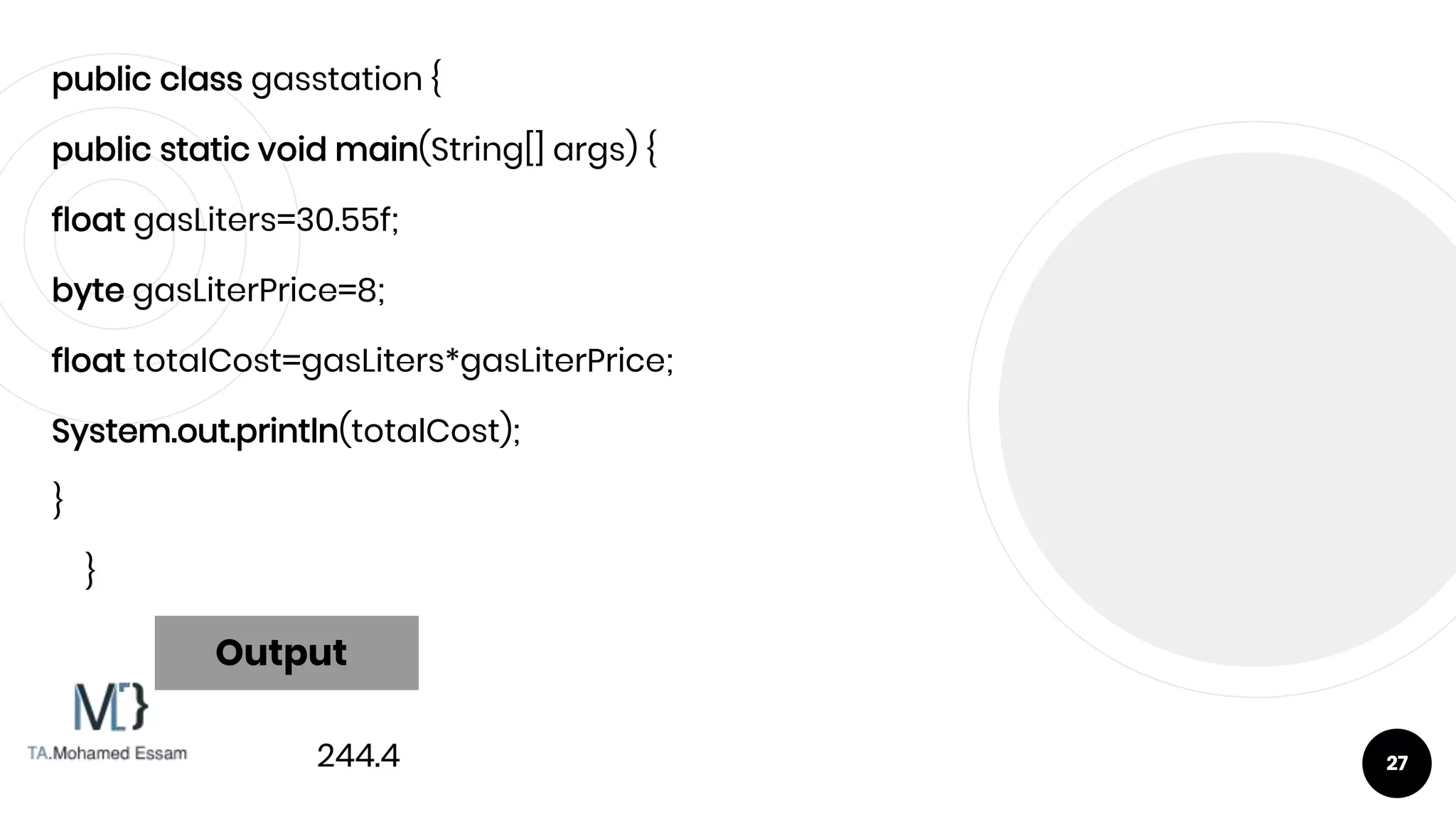Click the public static void main line
Screen dimensions: 1456x819
pos(355,150)
